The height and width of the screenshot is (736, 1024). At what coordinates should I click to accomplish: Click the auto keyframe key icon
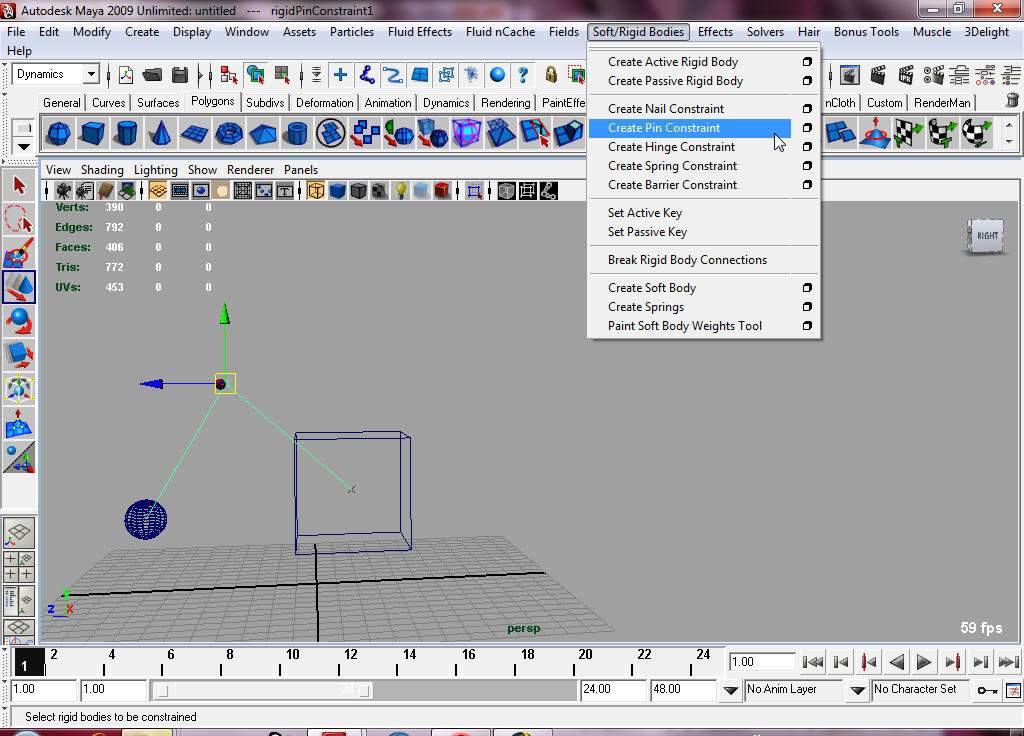[987, 690]
